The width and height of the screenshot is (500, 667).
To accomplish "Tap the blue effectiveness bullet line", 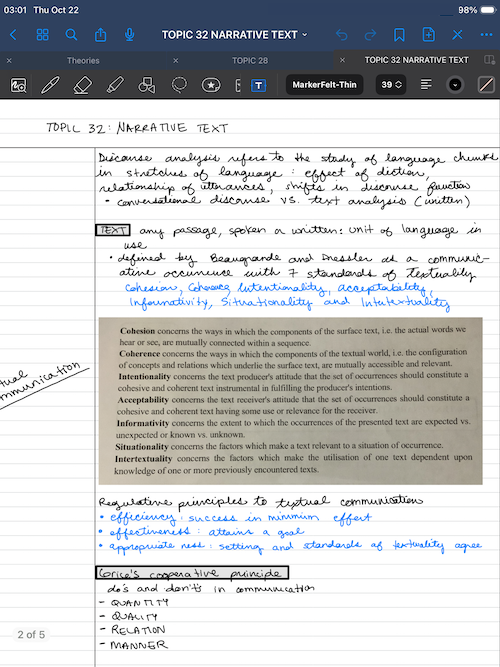I will coord(202,532).
